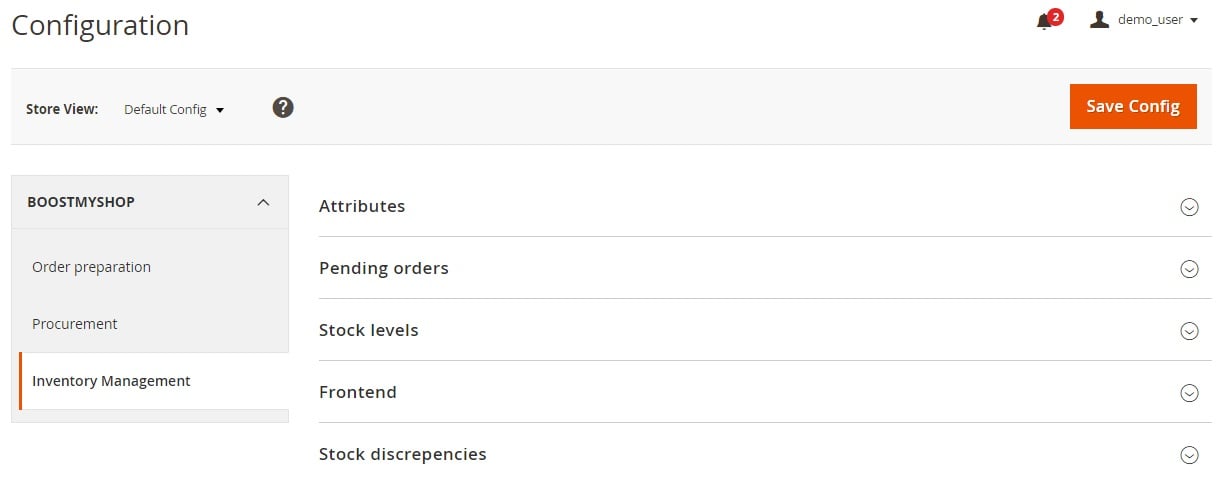
Task: Expand the Attributes section heading
Action: coord(362,206)
